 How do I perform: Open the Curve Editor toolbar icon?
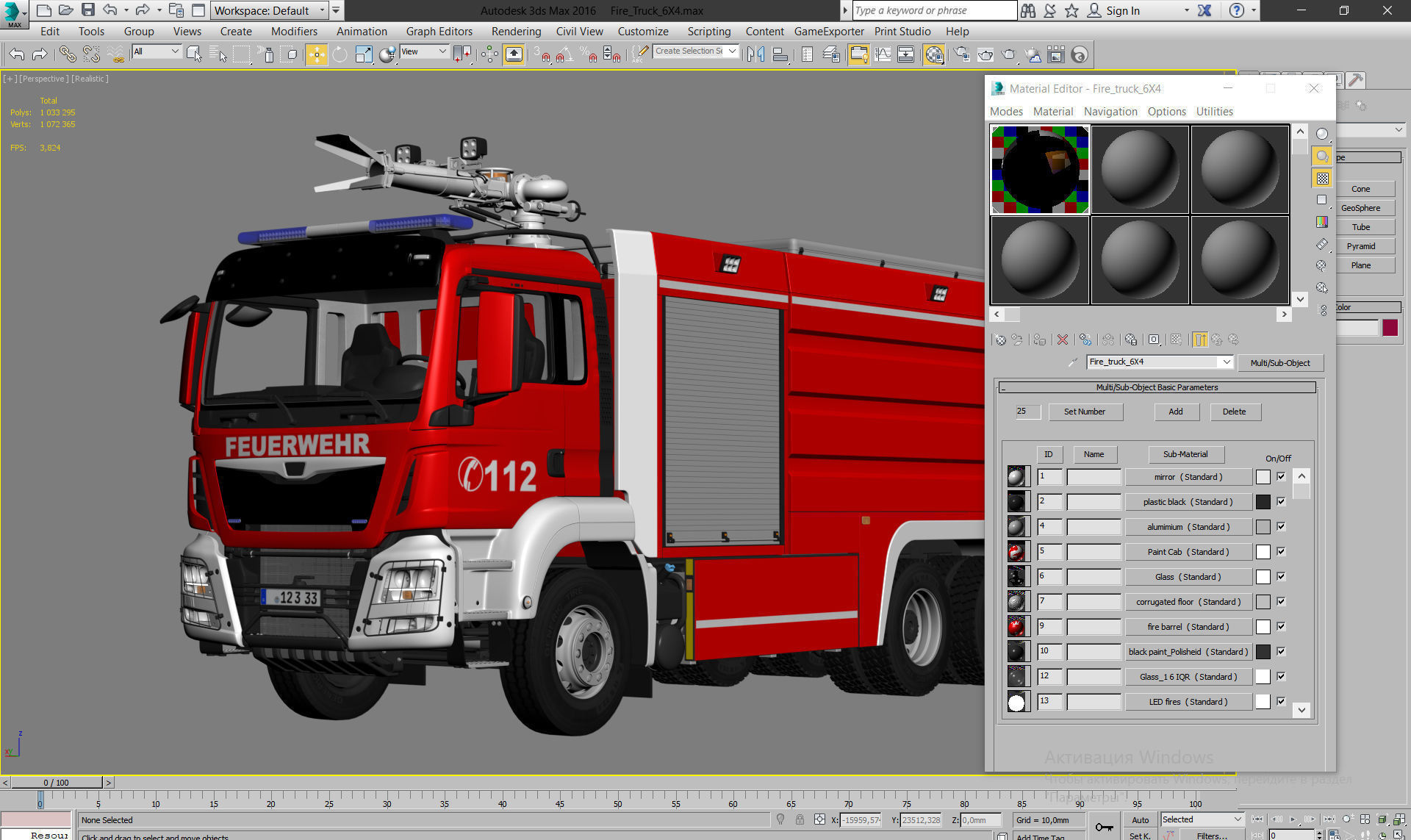(x=883, y=54)
